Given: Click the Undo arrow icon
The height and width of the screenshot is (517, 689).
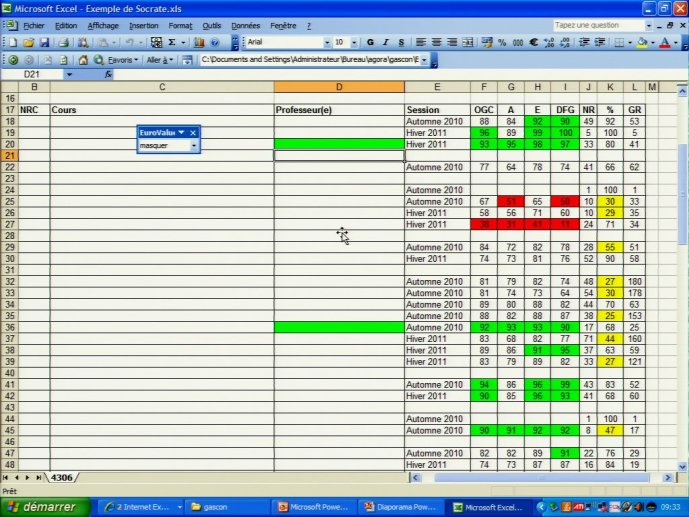Looking at the screenshot, I should (x=129, y=43).
